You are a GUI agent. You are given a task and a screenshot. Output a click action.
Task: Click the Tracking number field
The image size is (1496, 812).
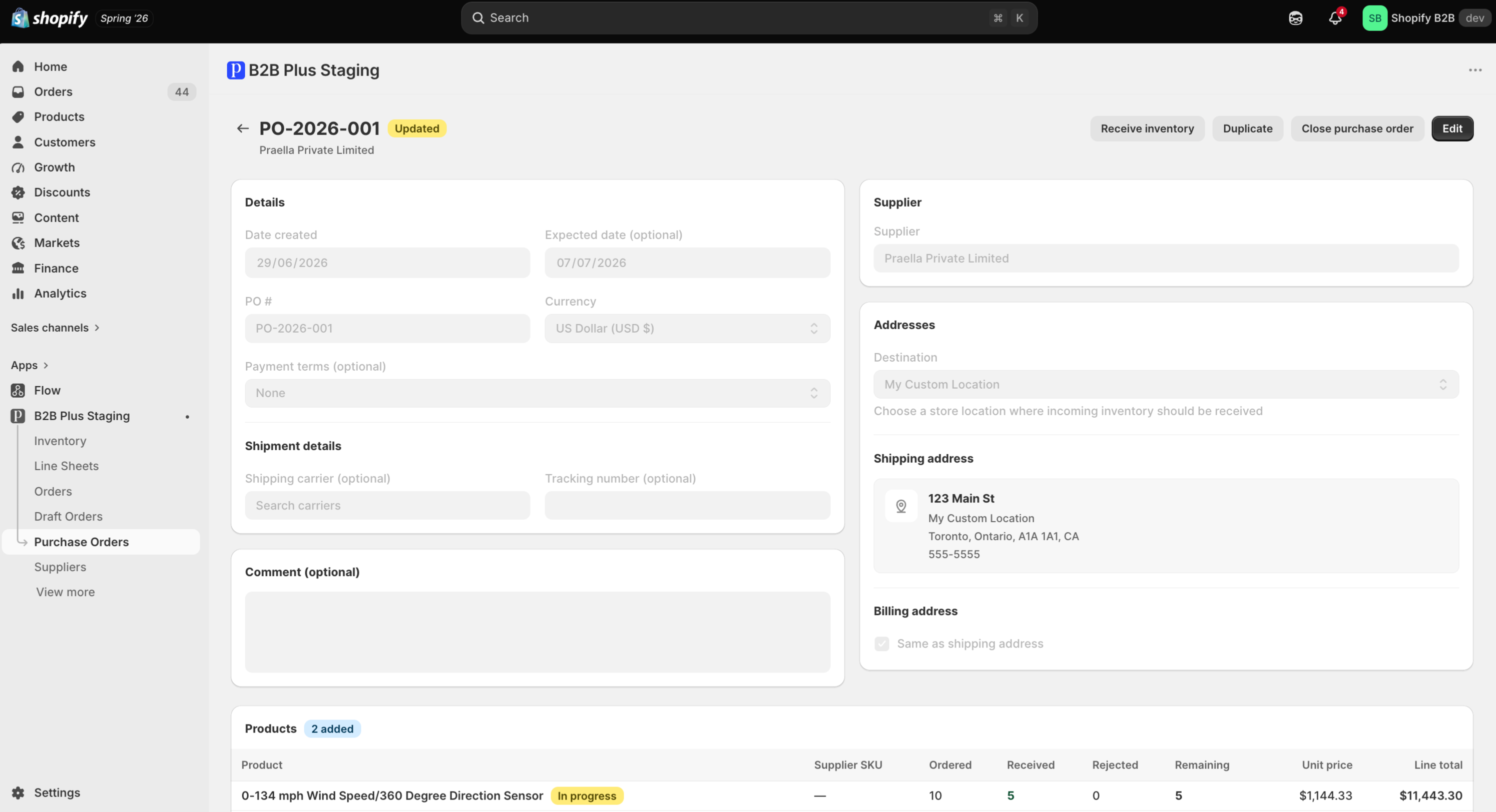[x=687, y=505]
